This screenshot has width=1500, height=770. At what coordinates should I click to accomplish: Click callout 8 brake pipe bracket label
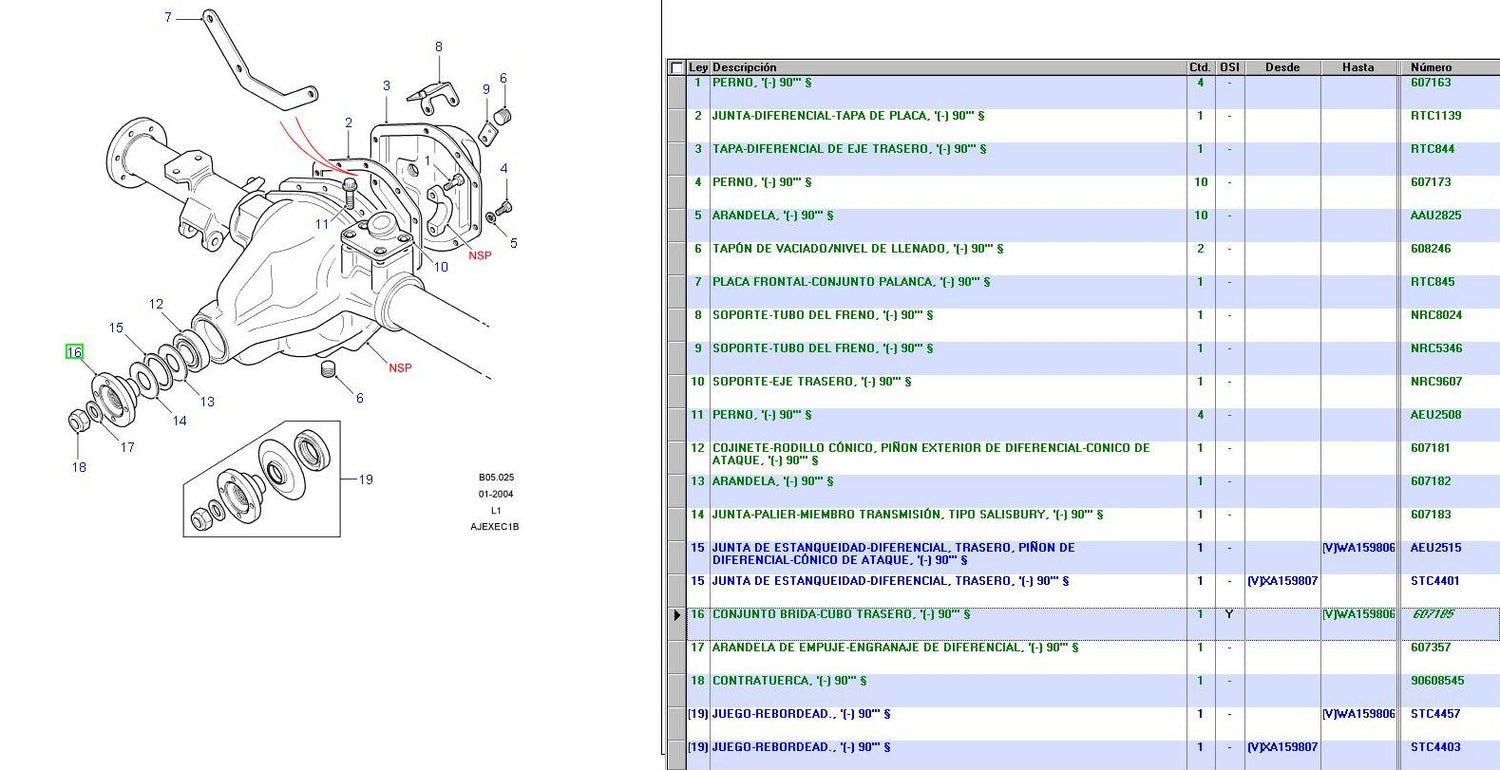(438, 47)
